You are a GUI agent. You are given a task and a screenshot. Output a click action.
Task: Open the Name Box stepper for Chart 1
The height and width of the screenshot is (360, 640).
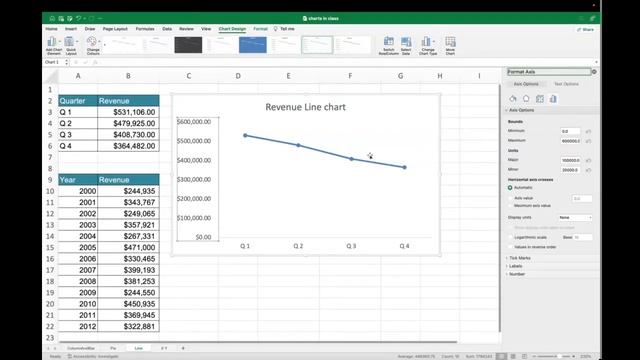click(x=67, y=62)
